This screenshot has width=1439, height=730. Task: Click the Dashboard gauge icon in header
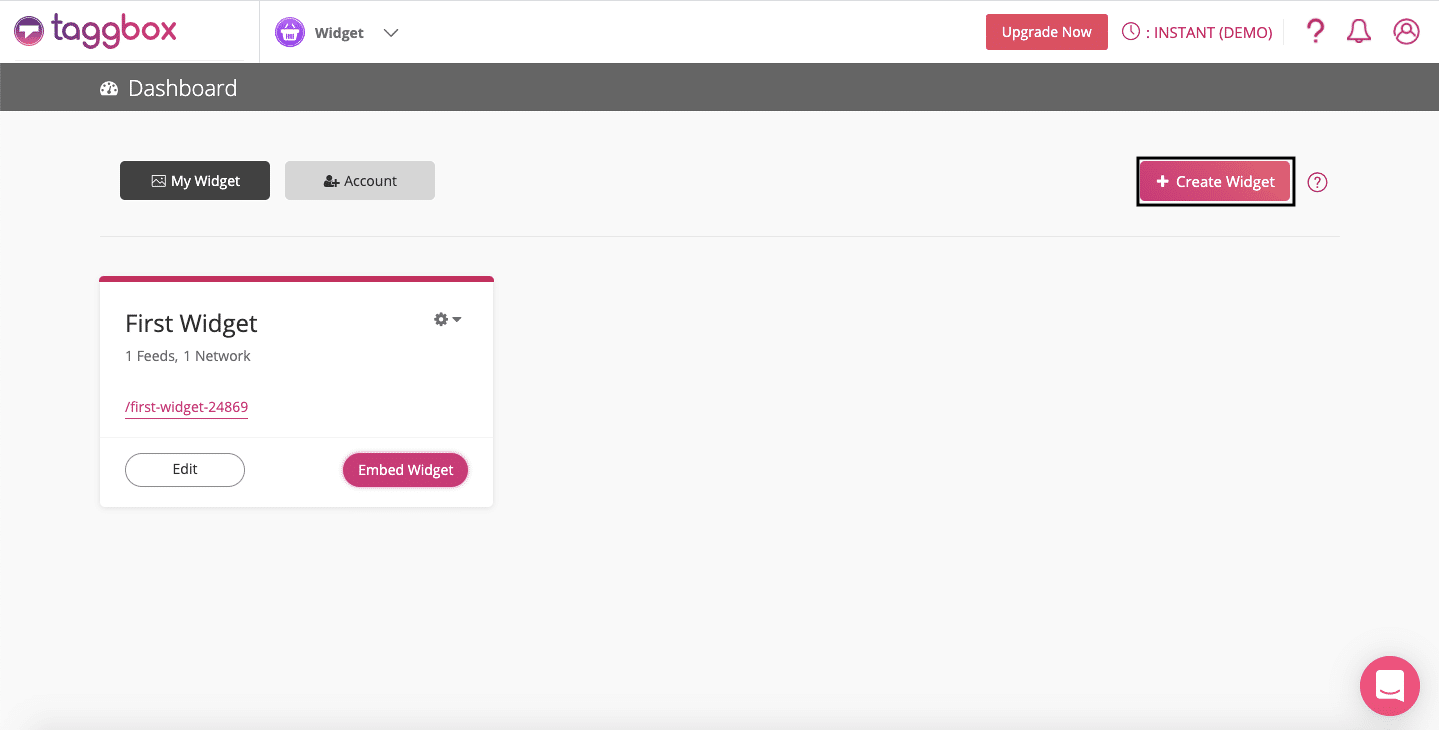pyautogui.click(x=109, y=89)
